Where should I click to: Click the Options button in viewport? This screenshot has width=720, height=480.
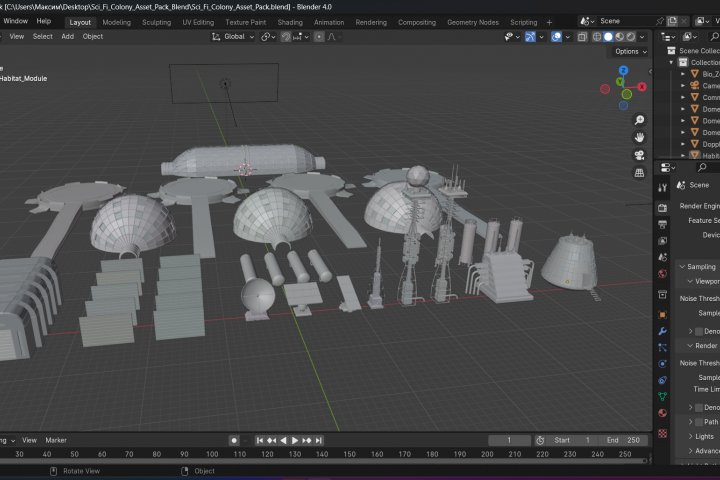coord(629,51)
